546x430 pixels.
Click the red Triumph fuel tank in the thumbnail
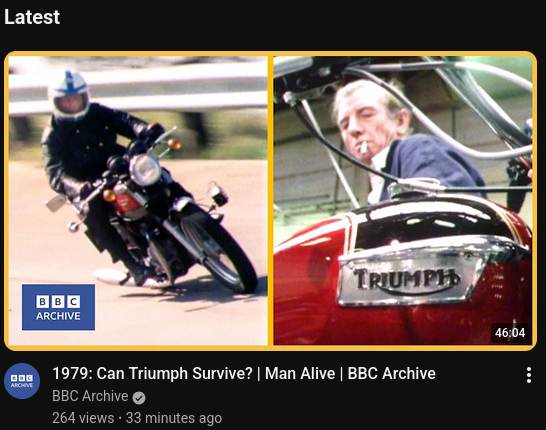coord(403,275)
